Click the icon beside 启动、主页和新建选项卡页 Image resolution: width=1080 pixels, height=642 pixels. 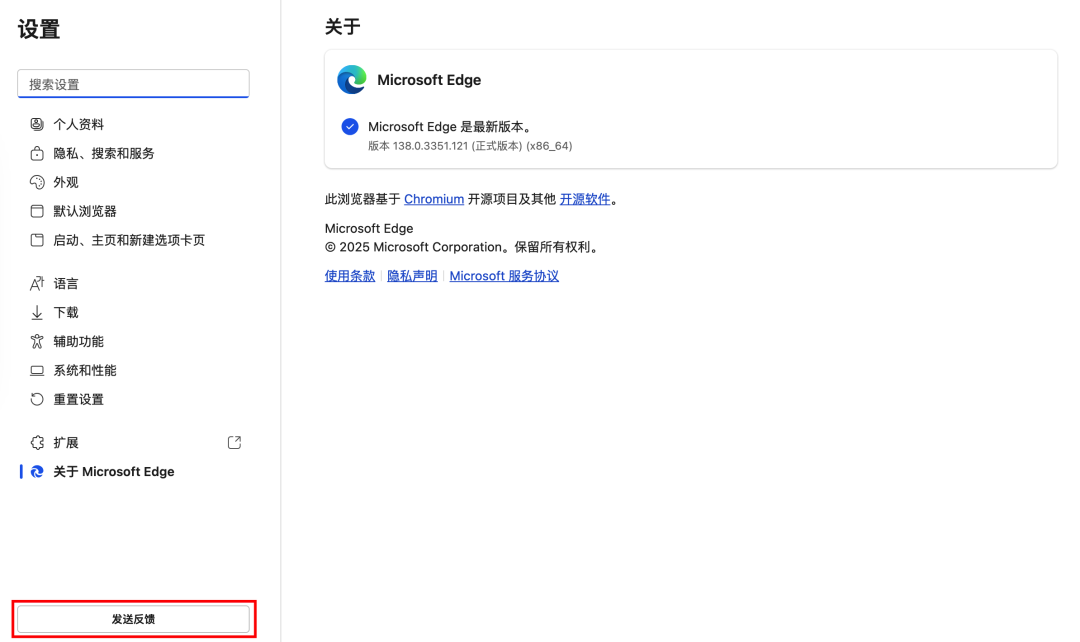37,240
